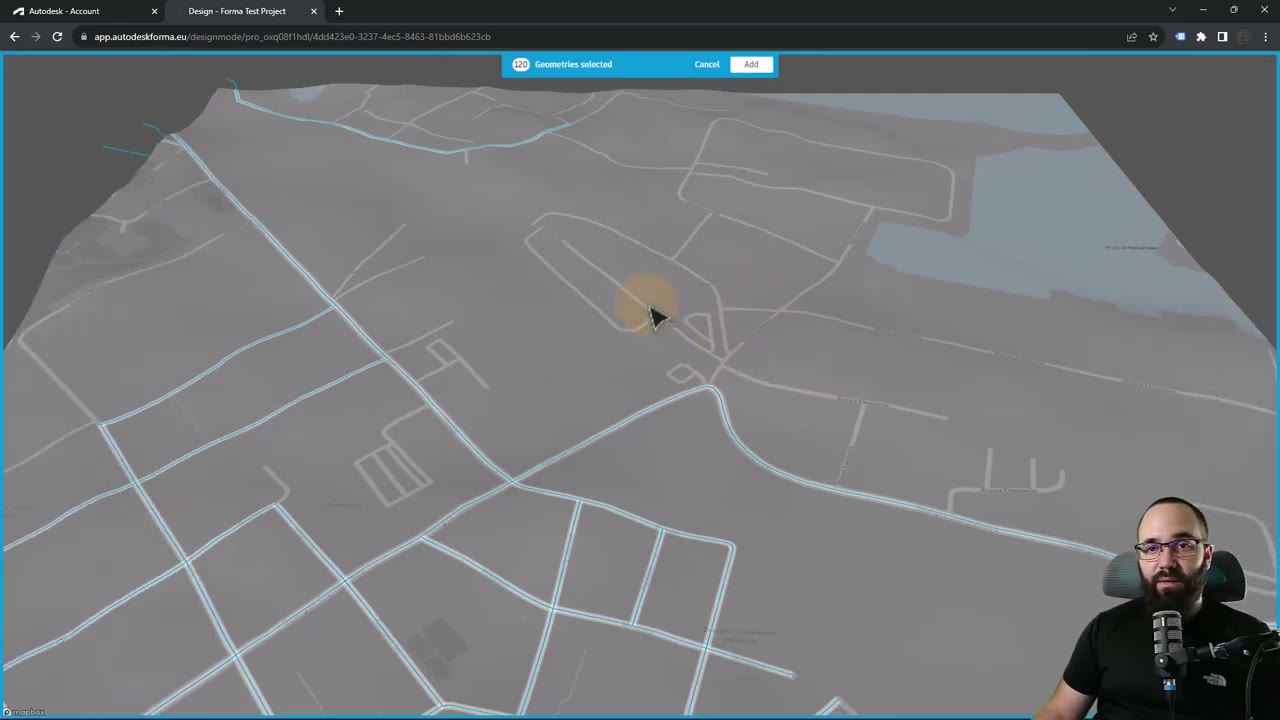Click the address bar URL
This screenshot has width=1280, height=720.
(x=292, y=37)
